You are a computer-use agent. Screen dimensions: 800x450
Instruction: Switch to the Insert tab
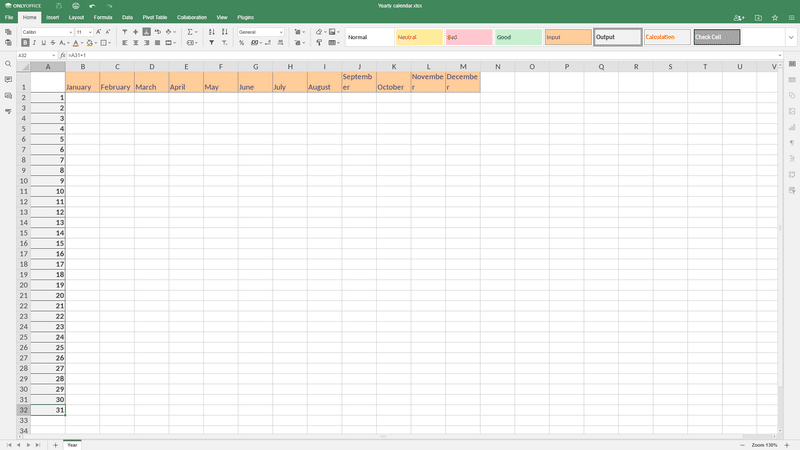53,17
